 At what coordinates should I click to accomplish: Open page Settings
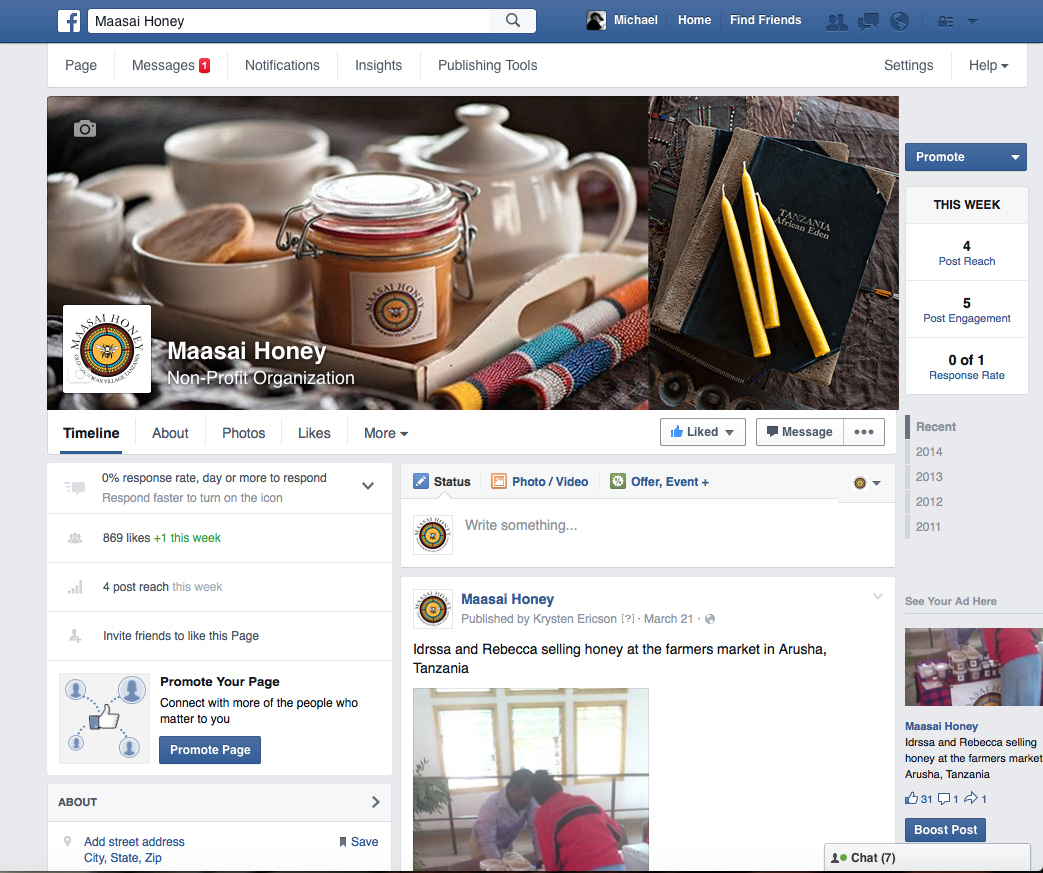coord(909,65)
